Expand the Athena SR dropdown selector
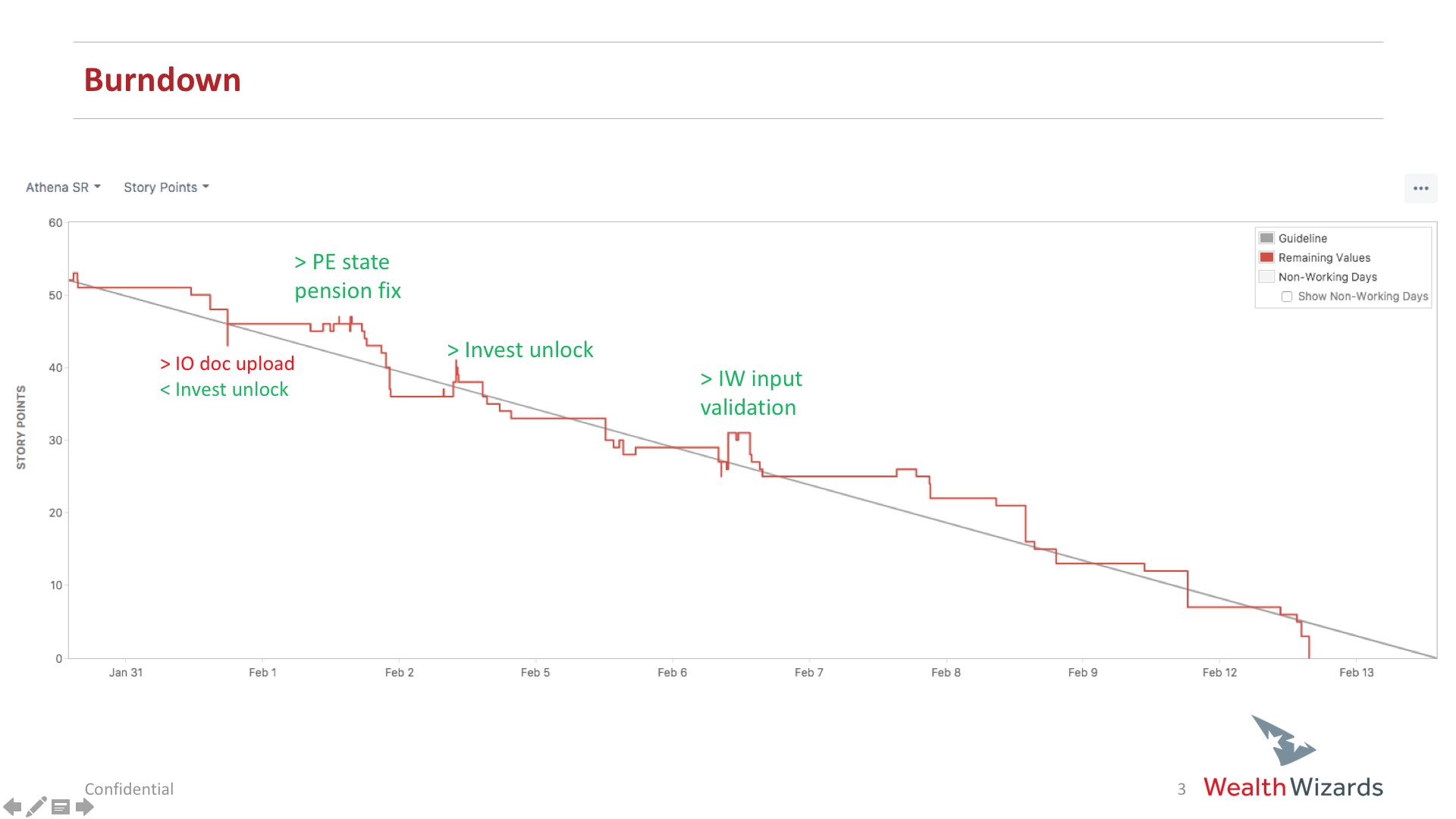This screenshot has width=1456, height=819. tap(62, 187)
